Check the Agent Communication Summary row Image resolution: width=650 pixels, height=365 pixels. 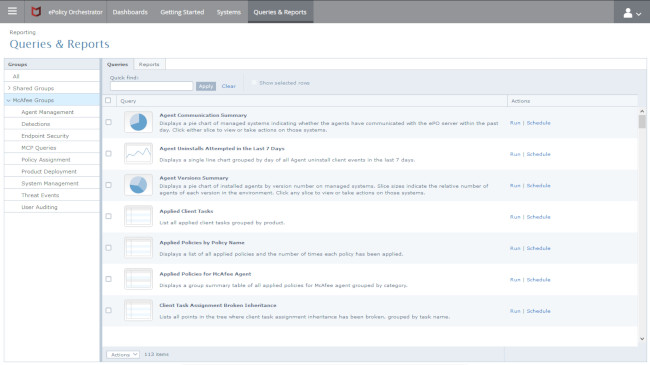pos(109,122)
